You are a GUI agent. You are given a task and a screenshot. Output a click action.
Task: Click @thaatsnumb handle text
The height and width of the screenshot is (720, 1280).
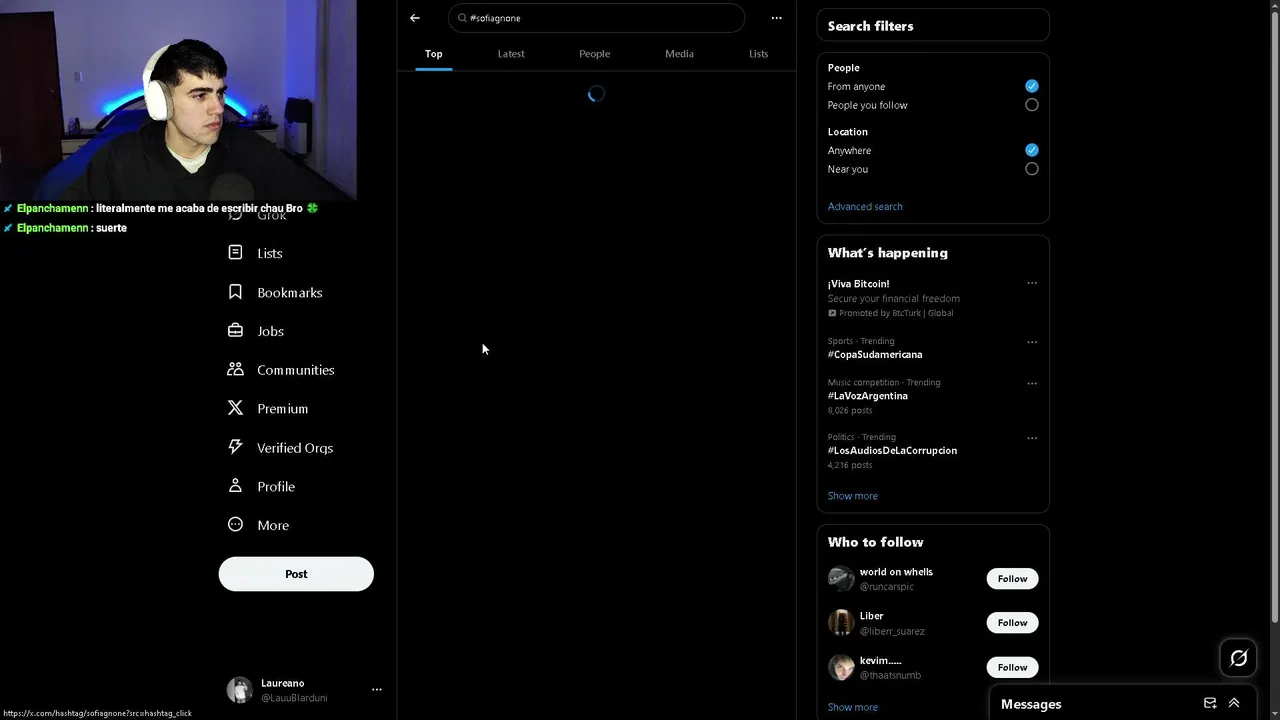coord(890,675)
